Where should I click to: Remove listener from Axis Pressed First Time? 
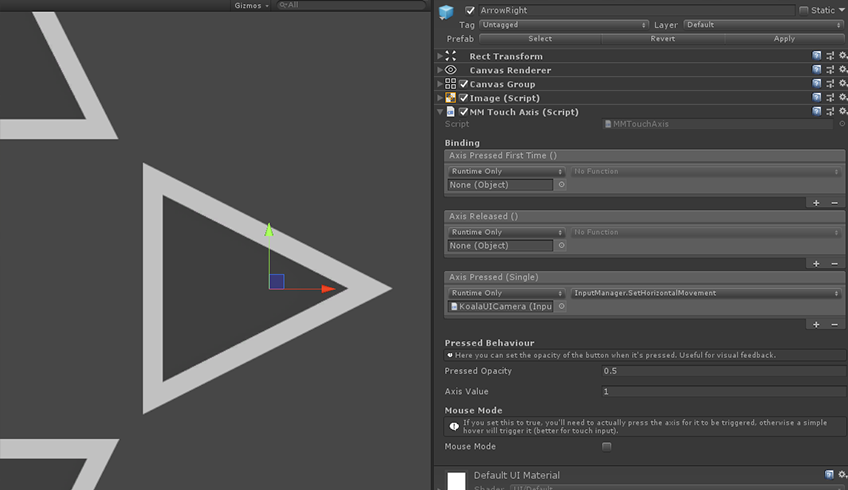834,203
